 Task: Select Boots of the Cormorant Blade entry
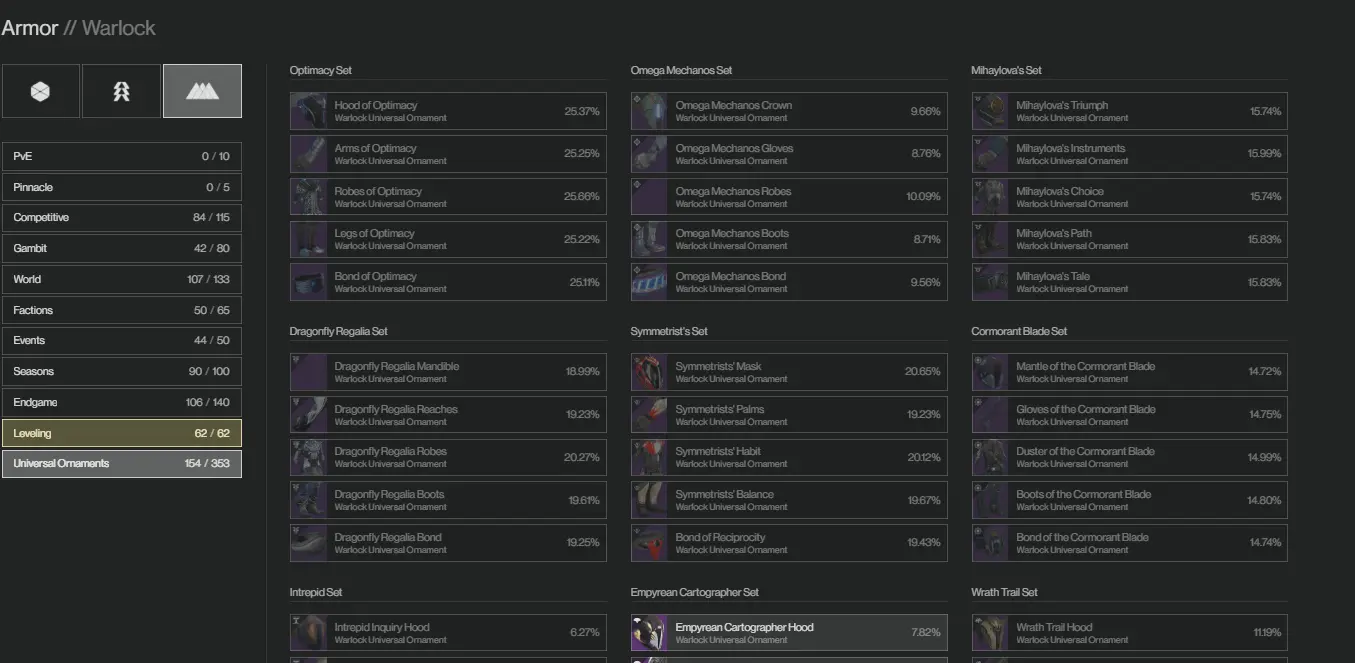(1129, 500)
